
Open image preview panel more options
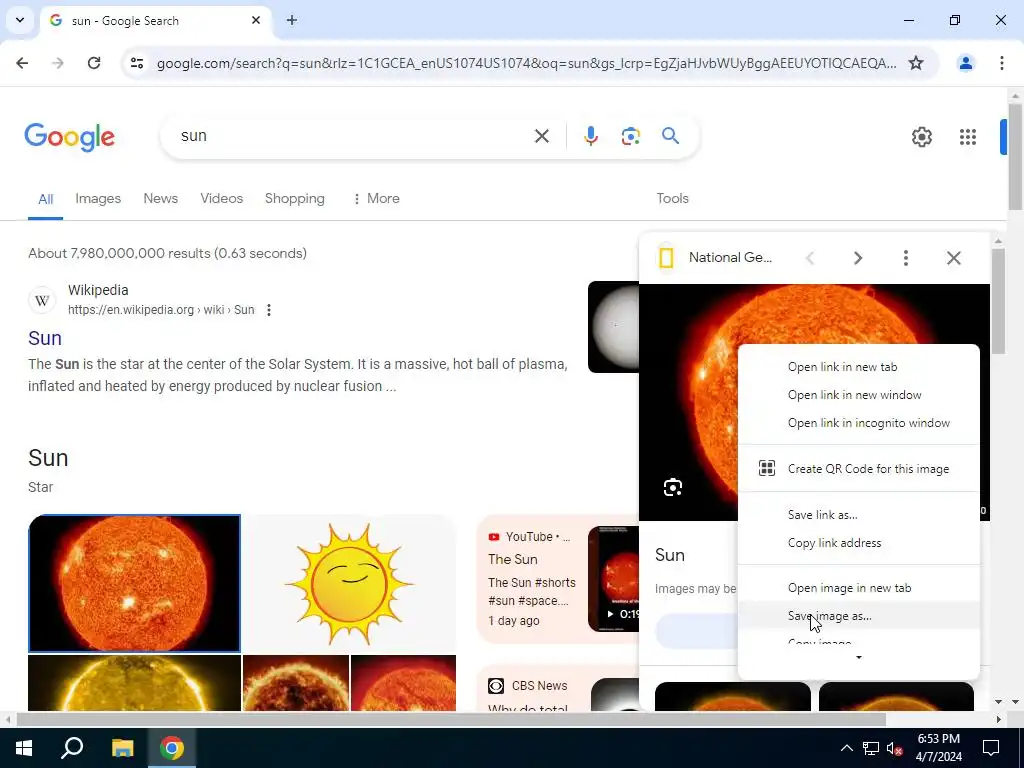point(905,258)
